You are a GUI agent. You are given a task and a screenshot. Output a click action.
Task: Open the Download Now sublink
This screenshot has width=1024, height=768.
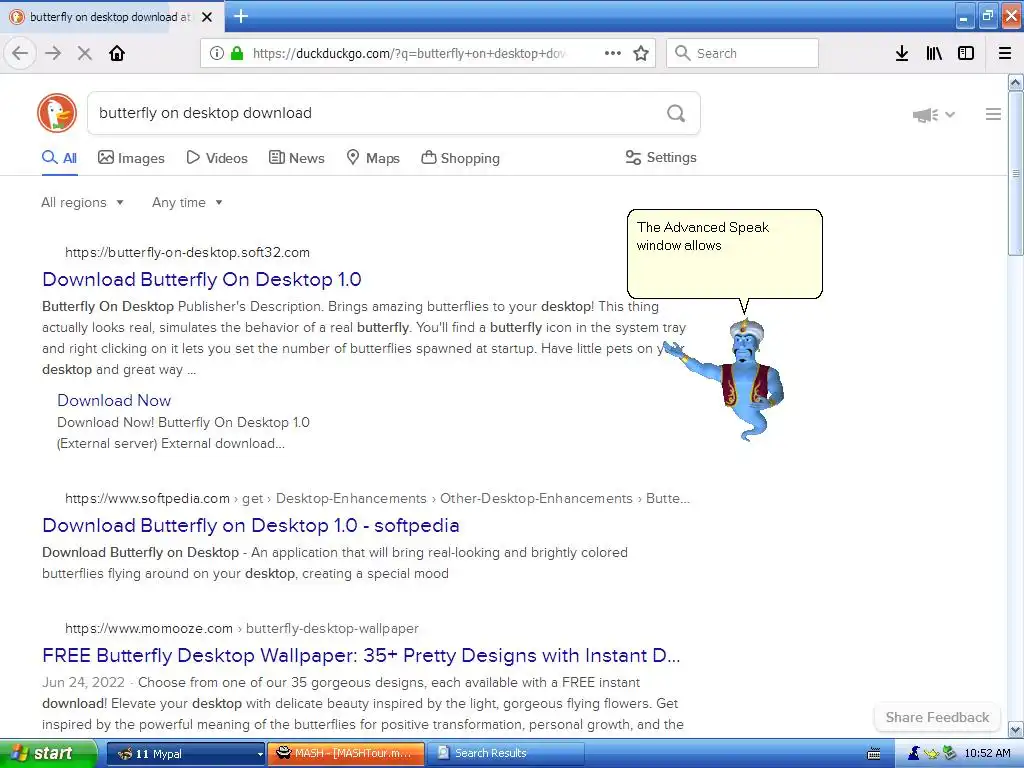pyautogui.click(x=114, y=400)
